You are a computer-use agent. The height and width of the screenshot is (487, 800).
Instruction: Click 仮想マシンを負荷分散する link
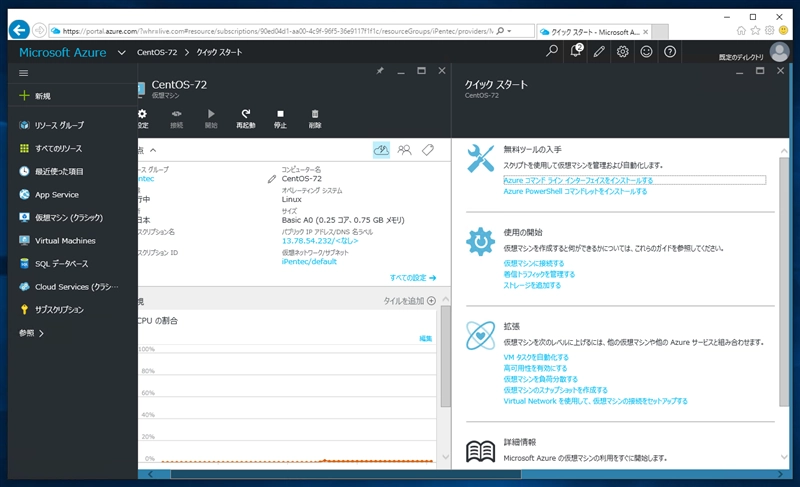(x=541, y=379)
